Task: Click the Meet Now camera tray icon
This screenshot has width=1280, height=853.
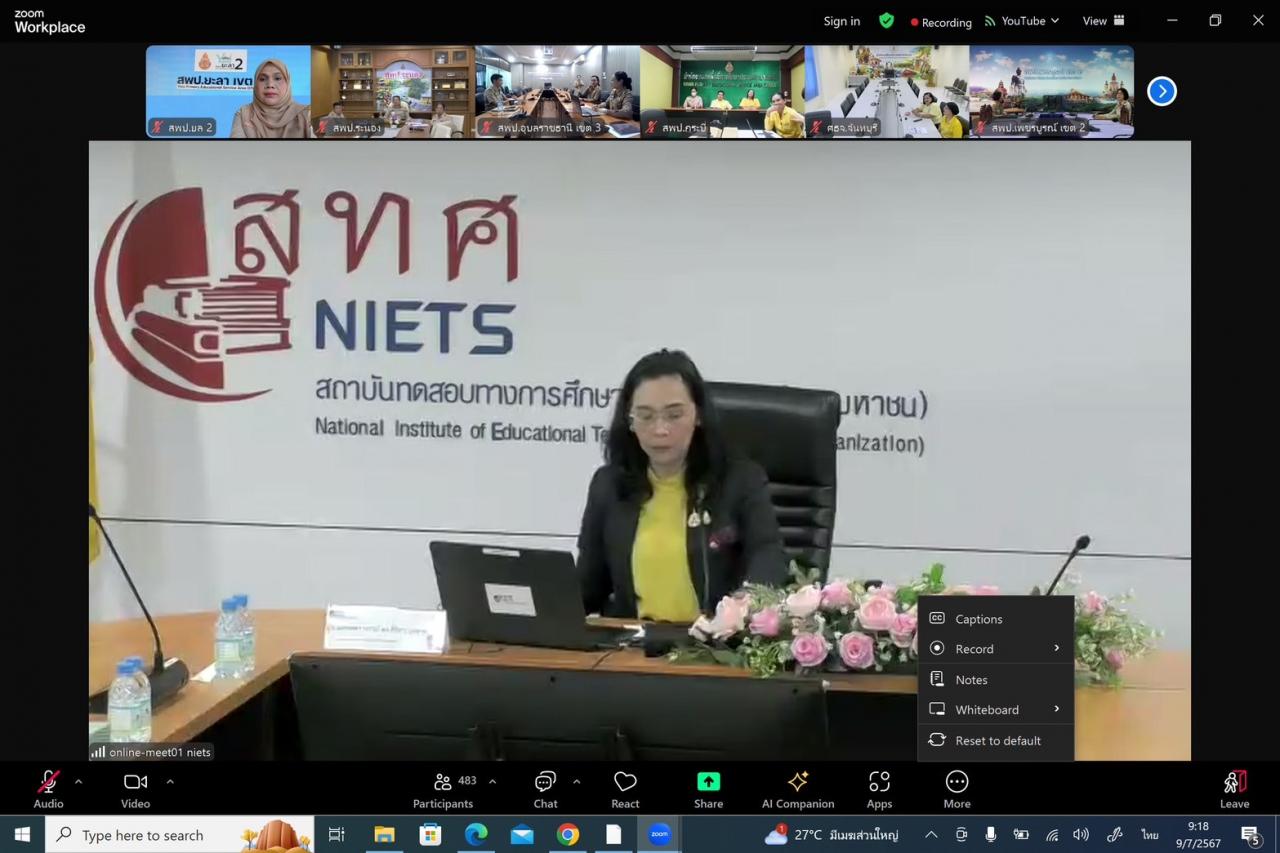Action: 961,834
